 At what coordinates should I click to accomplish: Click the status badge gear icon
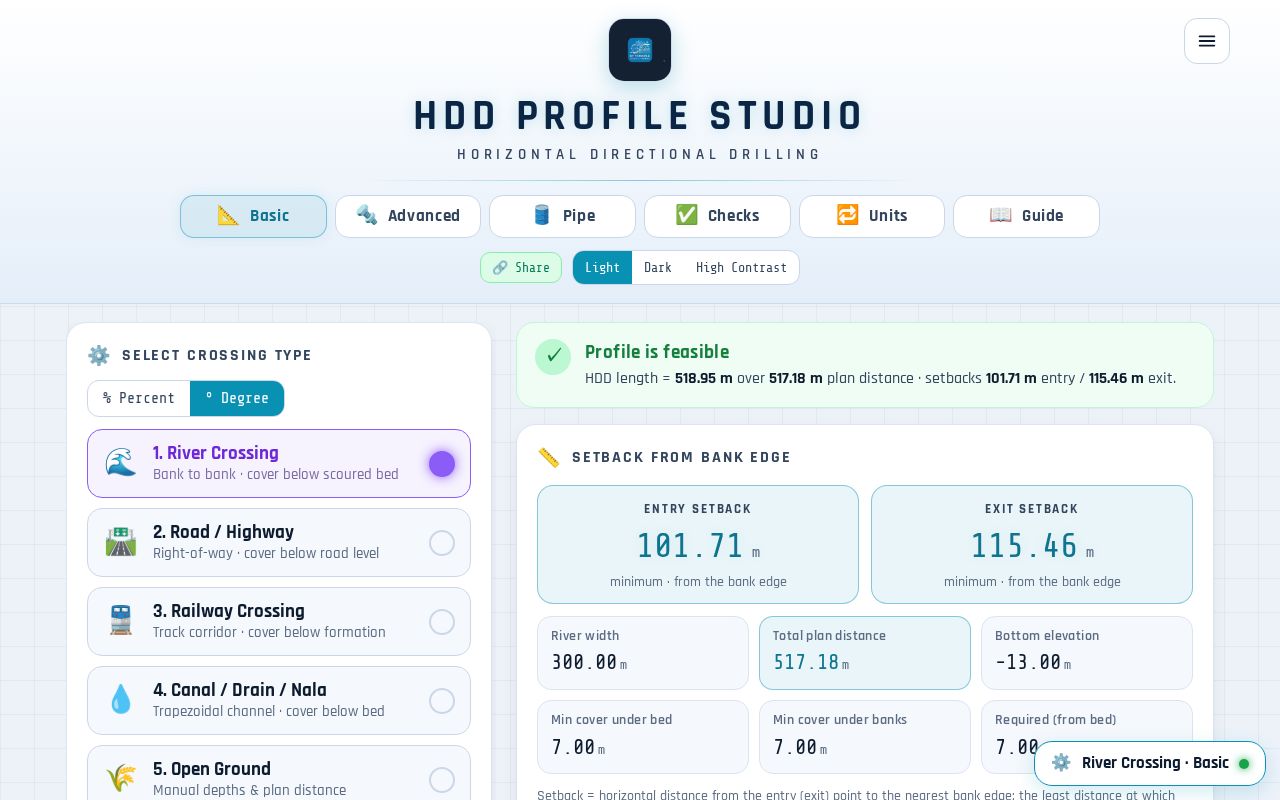1061,763
